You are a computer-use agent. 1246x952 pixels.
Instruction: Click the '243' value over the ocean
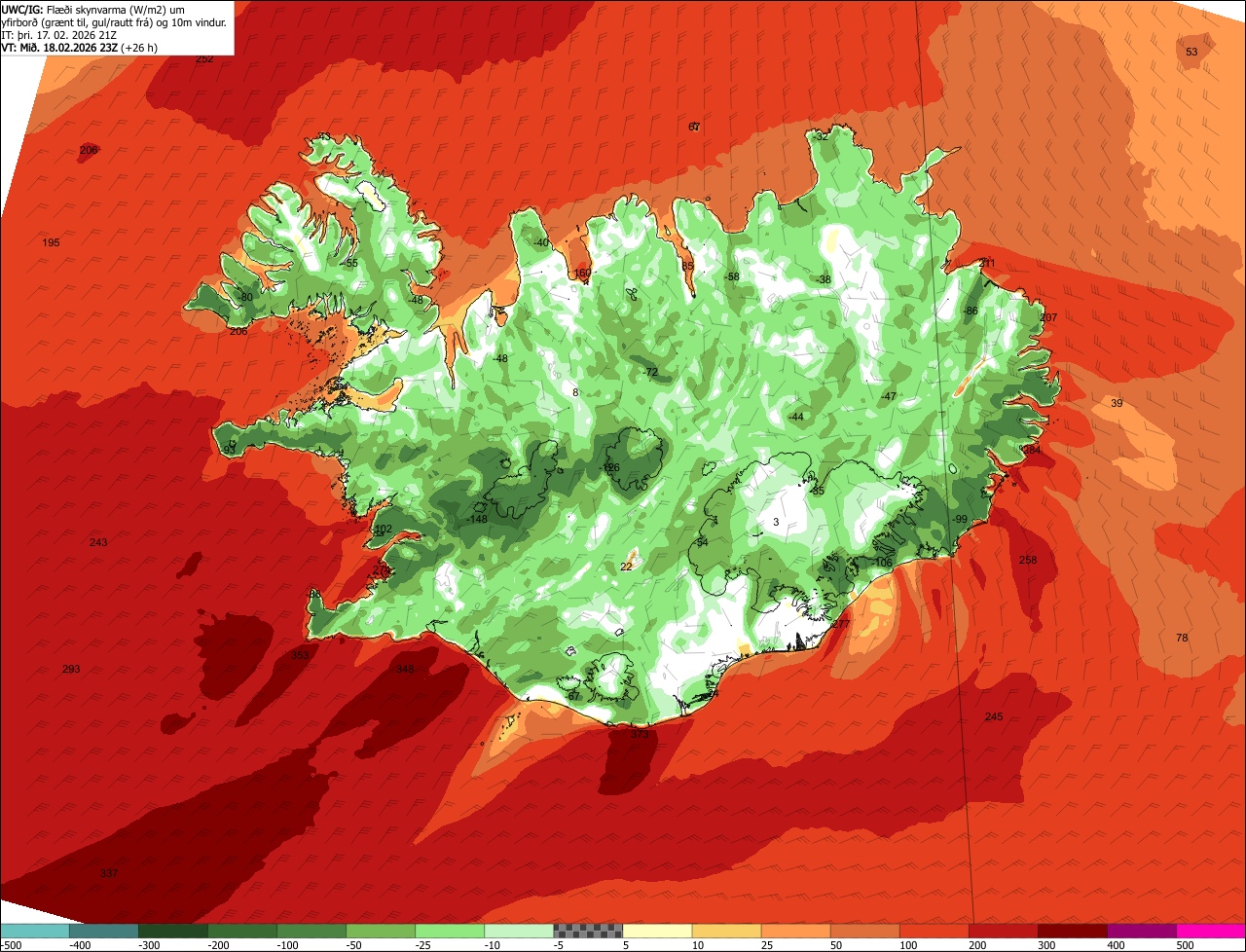(98, 542)
